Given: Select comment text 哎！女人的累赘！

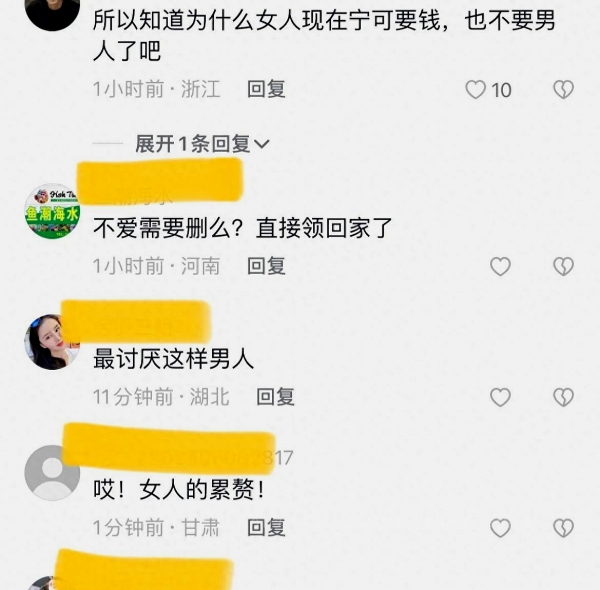Looking at the screenshot, I should [179, 490].
